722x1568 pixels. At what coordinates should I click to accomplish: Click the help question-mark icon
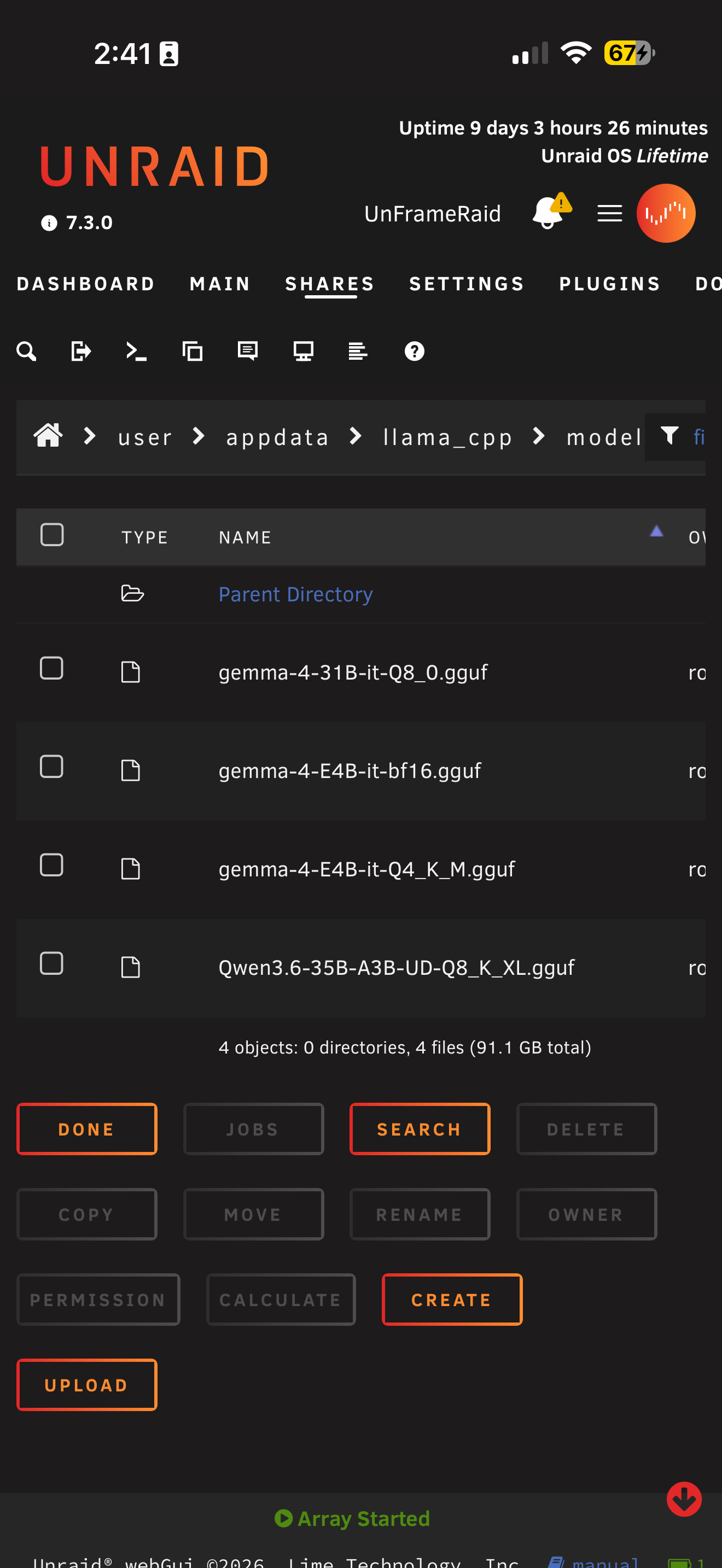pos(415,351)
